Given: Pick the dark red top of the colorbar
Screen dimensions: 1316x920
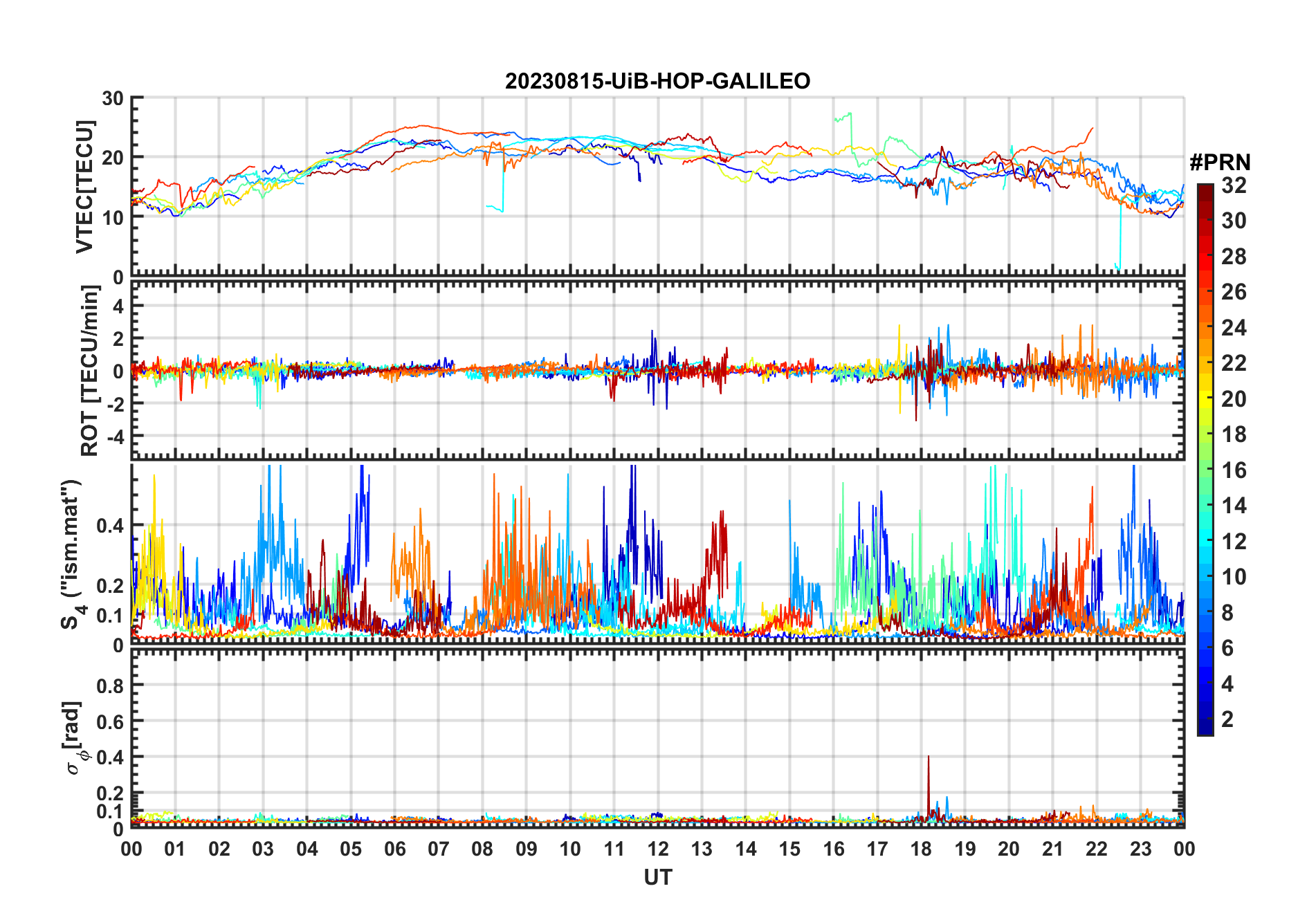Looking at the screenshot, I should (1205, 190).
